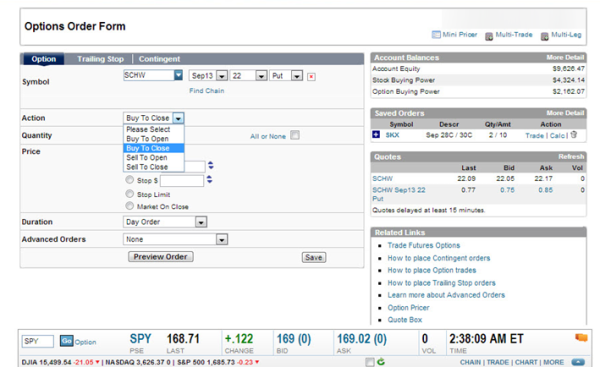Viewport: 600px width, 367px height.
Task: Tick the All or None checkbox
Action: [x=295, y=135]
